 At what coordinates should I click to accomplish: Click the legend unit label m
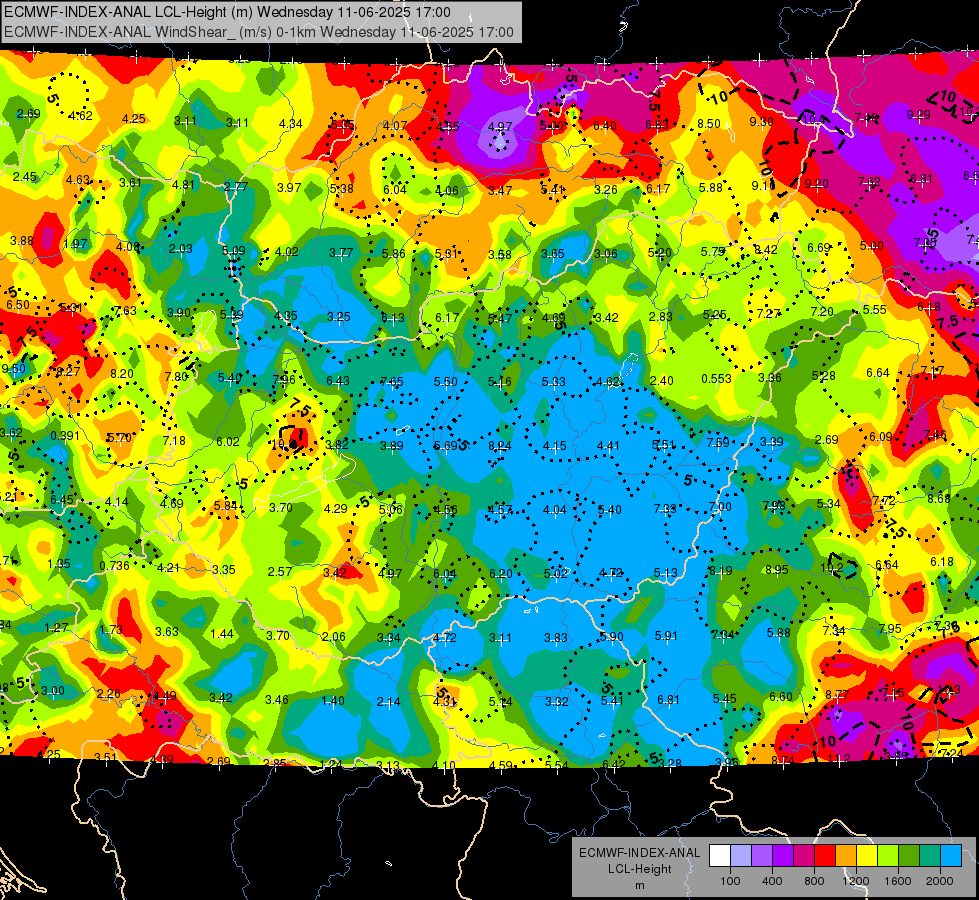point(639,885)
